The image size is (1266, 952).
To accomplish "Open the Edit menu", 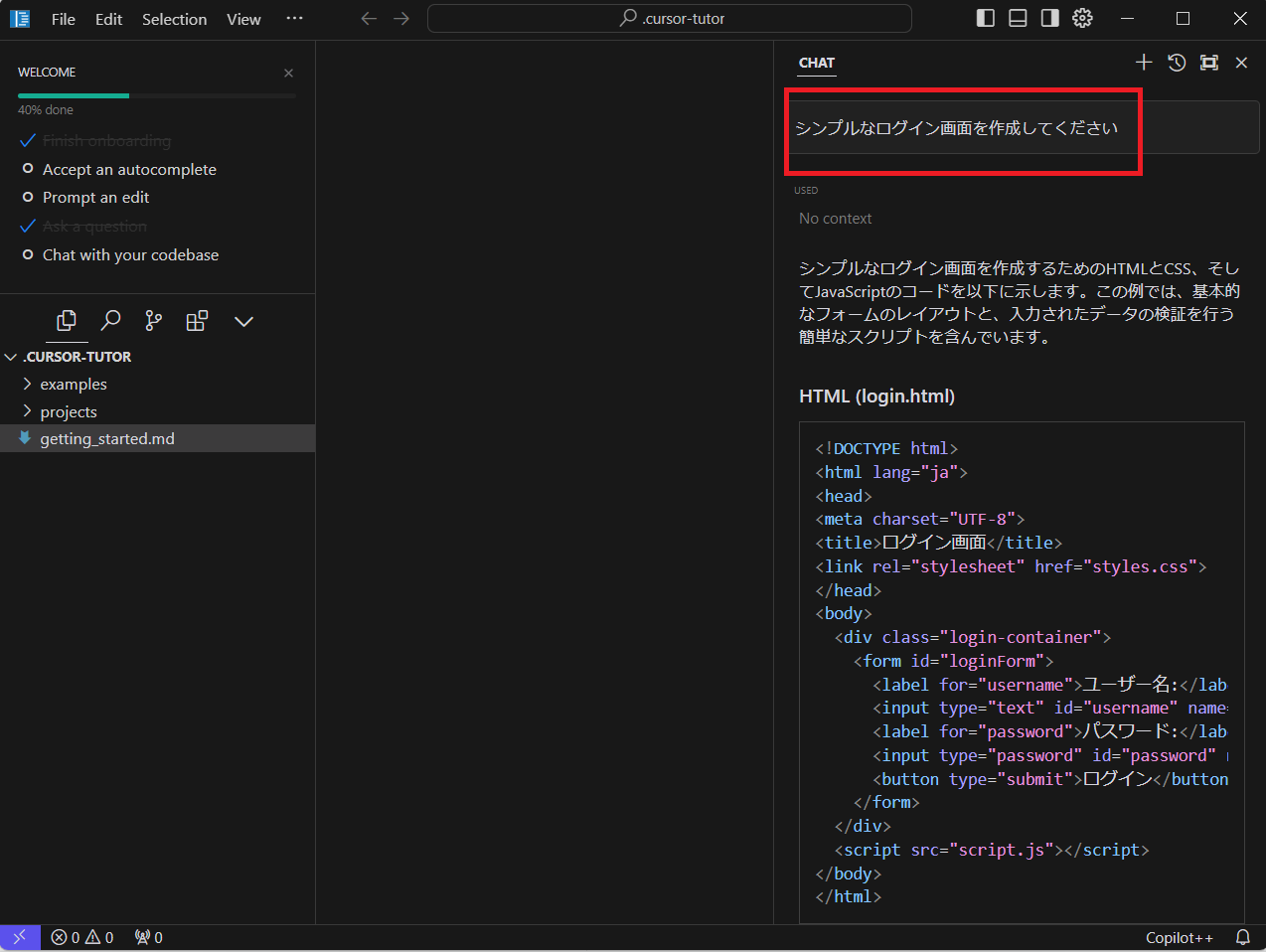I will pos(108,19).
